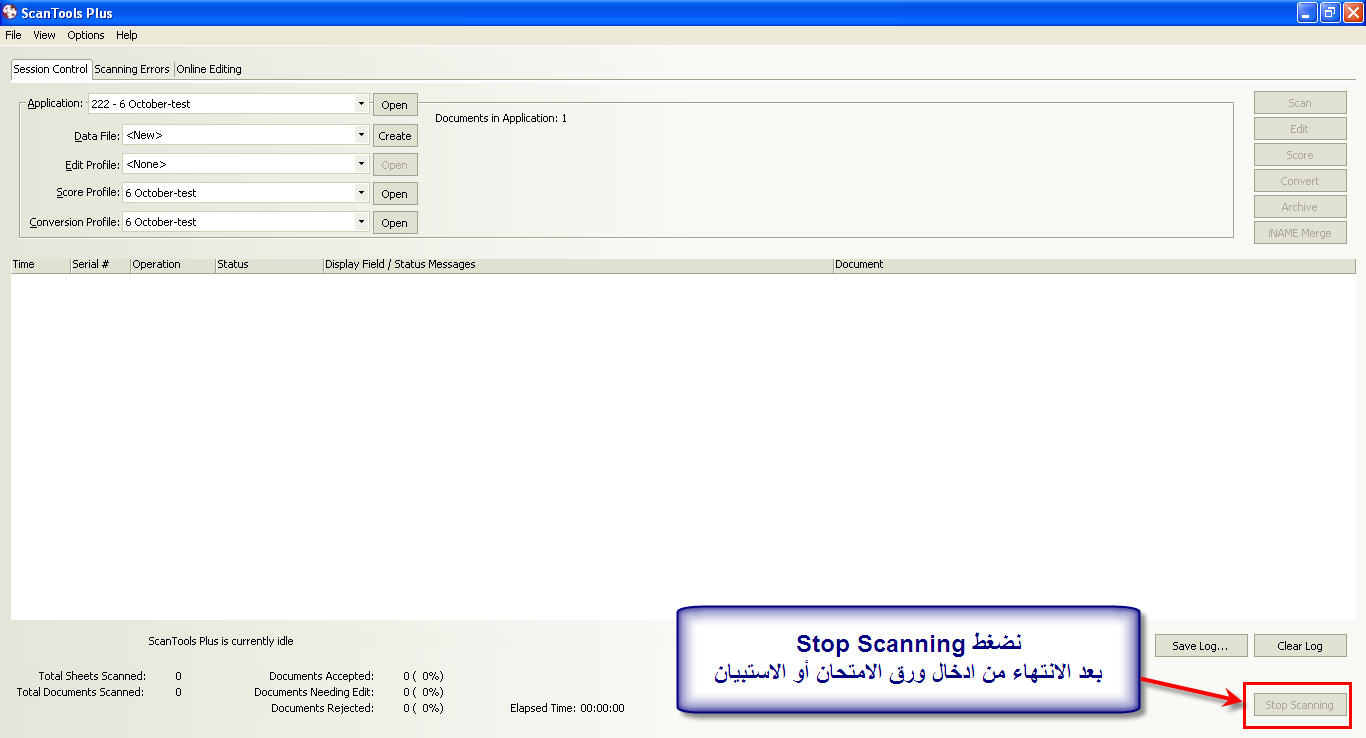Screen dimensions: 1366x738
Task: Click the Save Log button
Action: click(x=1200, y=646)
